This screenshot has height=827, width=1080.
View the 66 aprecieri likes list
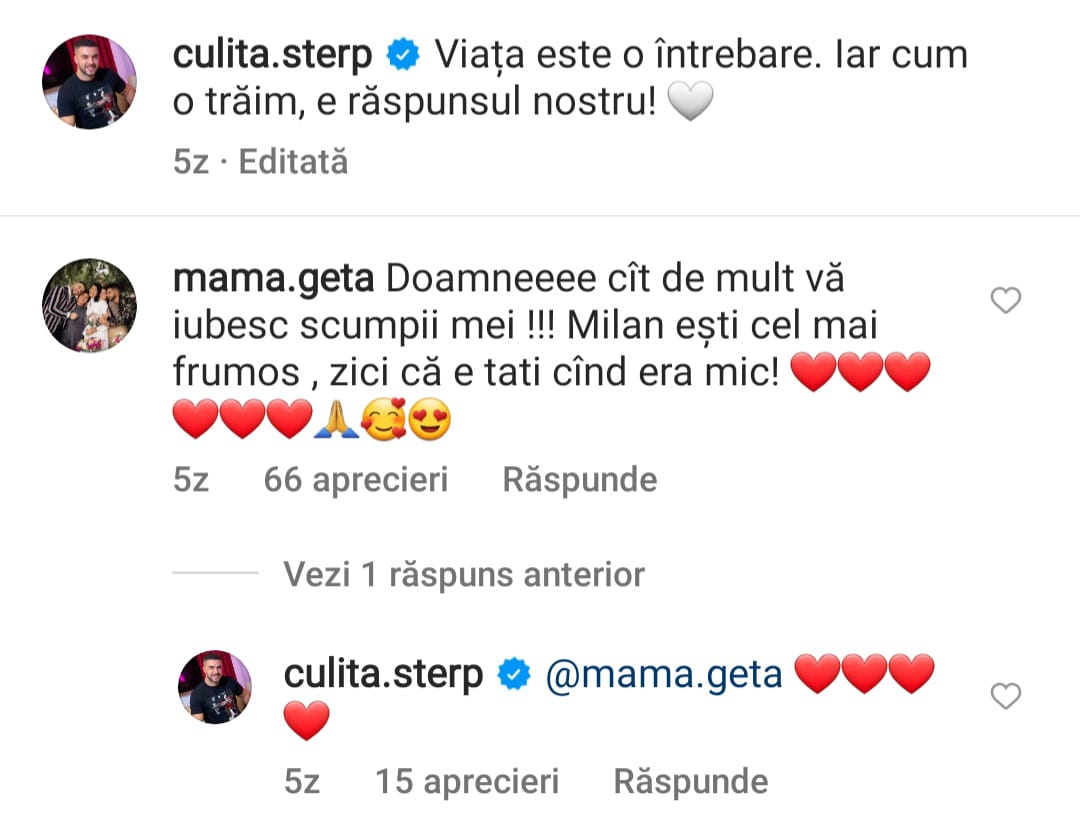355,480
